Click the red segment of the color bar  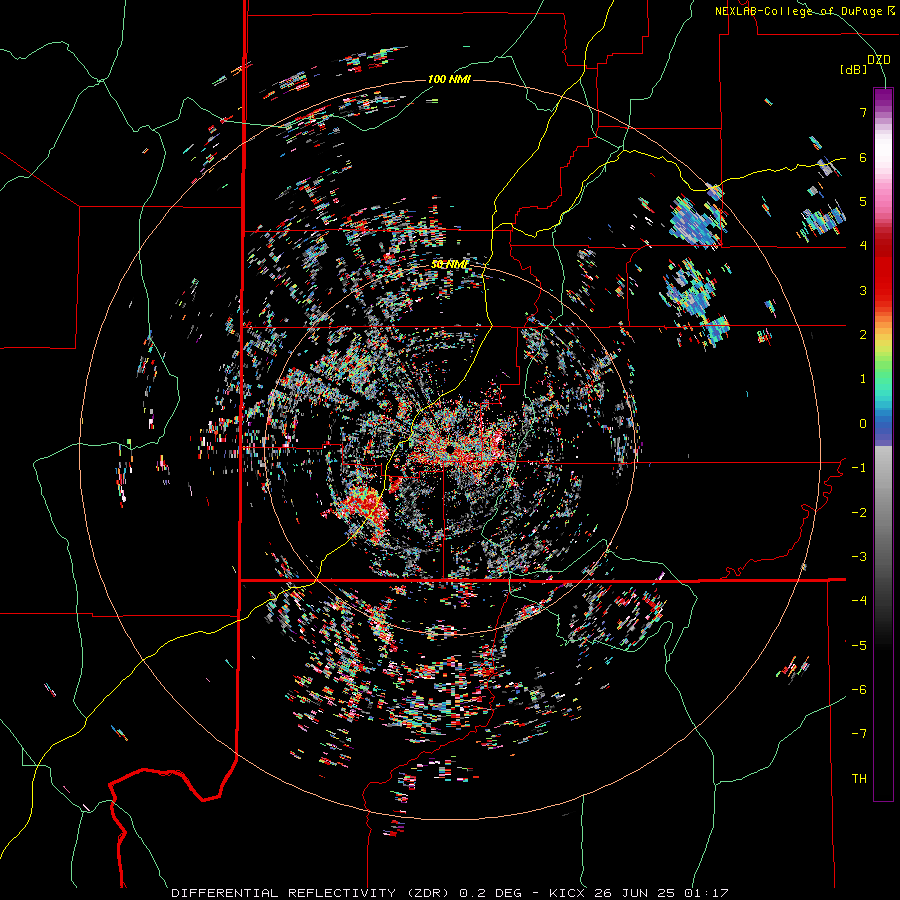(883, 270)
